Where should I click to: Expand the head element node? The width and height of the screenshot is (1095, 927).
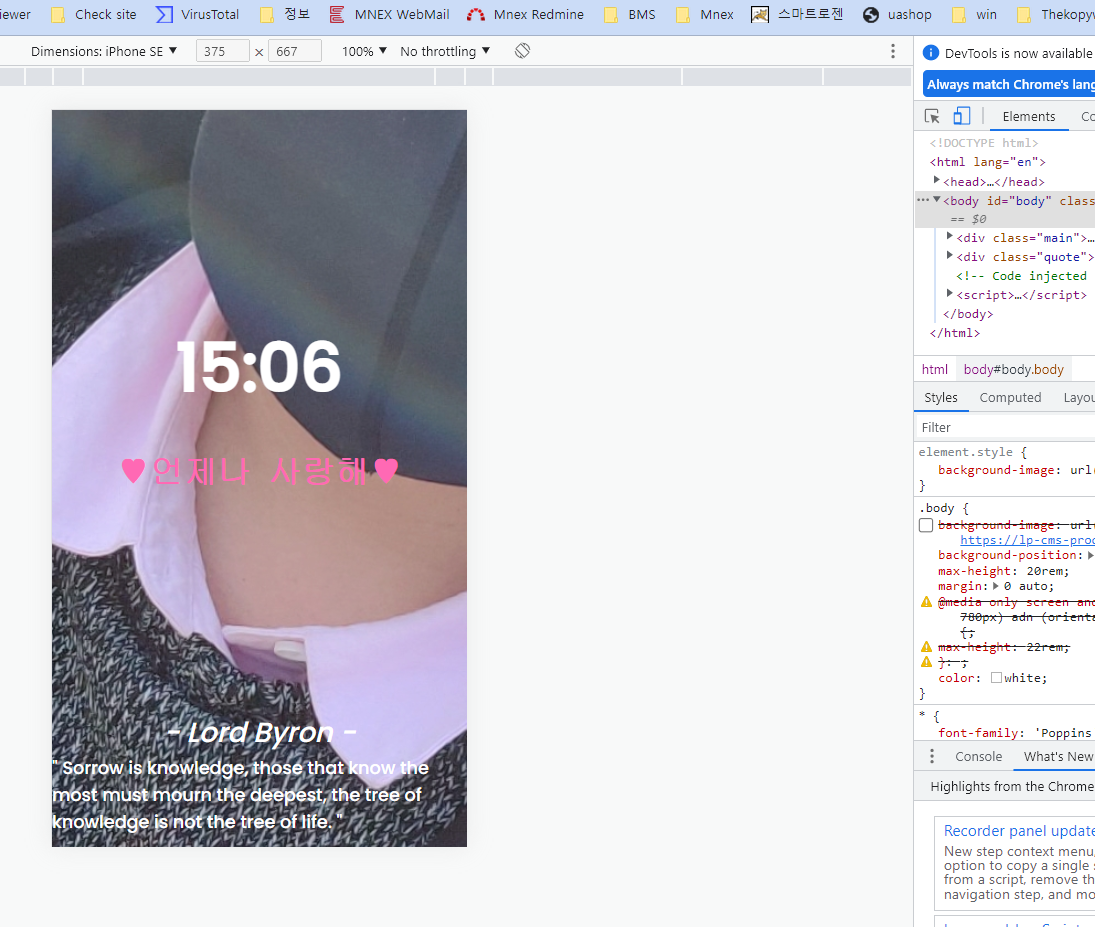click(x=936, y=180)
